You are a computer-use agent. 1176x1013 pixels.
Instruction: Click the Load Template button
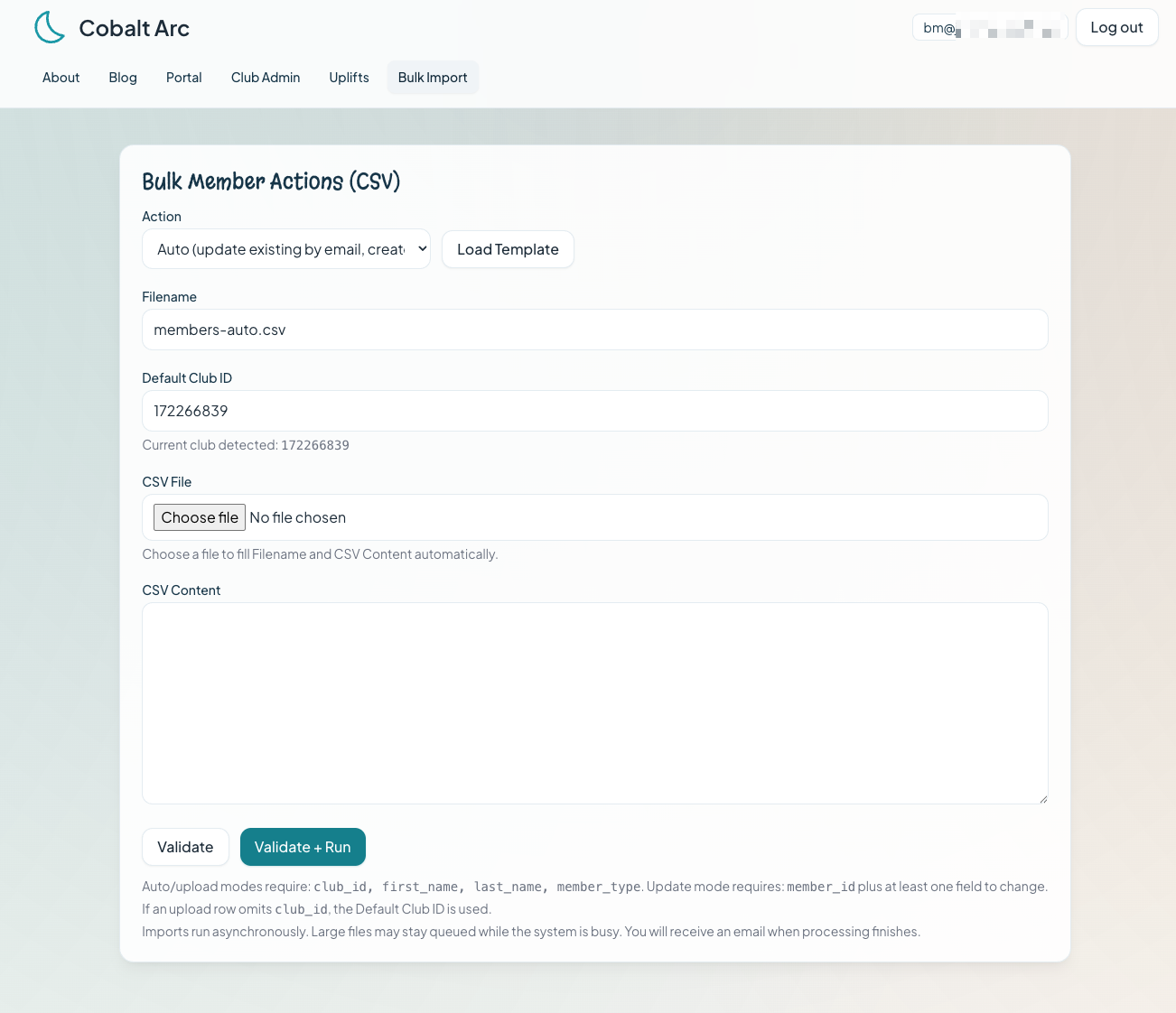click(x=508, y=249)
